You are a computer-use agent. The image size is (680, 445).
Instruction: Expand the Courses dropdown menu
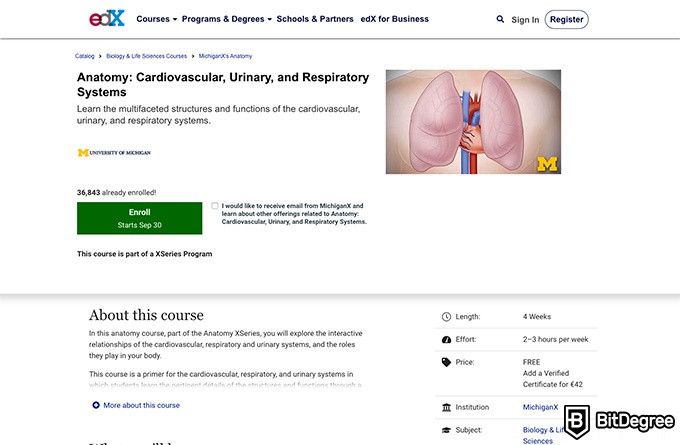pyautogui.click(x=157, y=19)
